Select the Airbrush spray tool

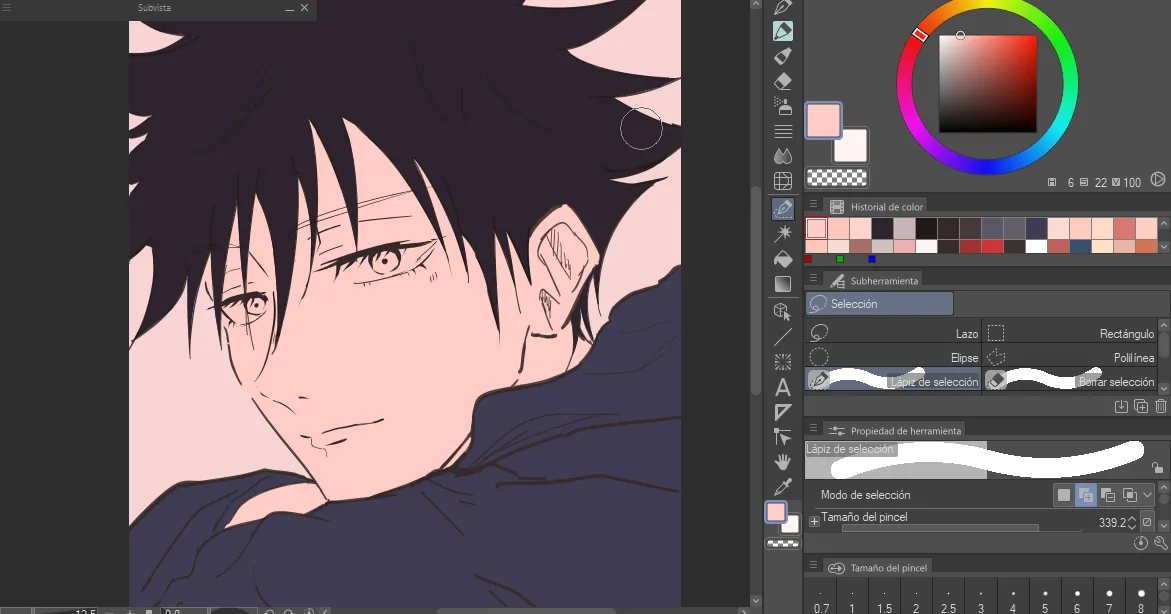pos(783,105)
